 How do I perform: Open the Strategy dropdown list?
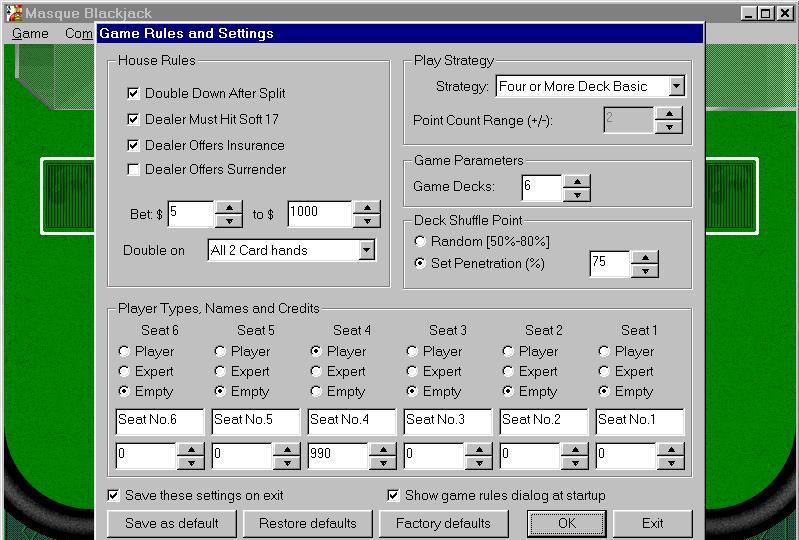(676, 86)
